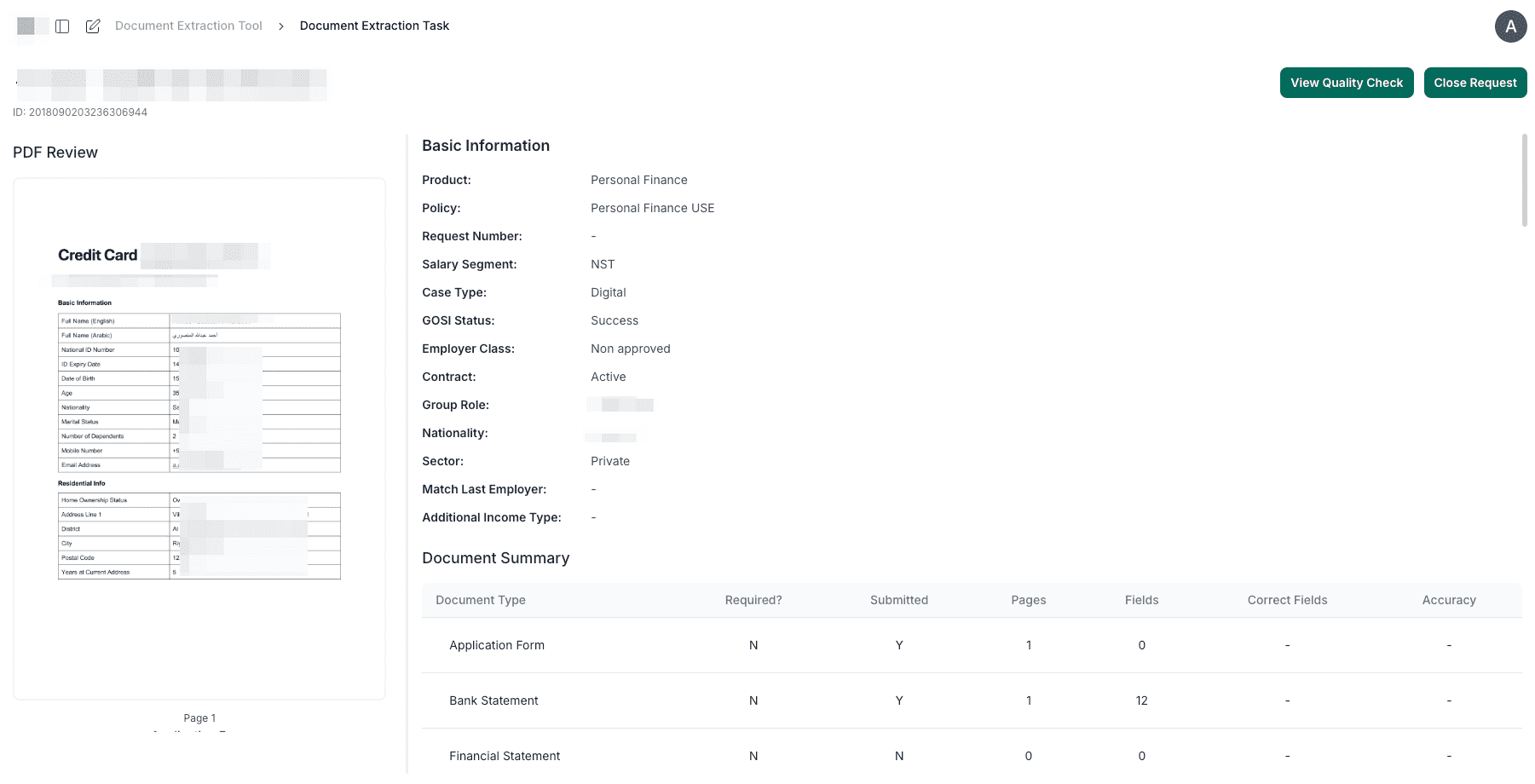Click the ID 2018090203236306944 text
This screenshot has width=1535, height=784.
(80, 112)
